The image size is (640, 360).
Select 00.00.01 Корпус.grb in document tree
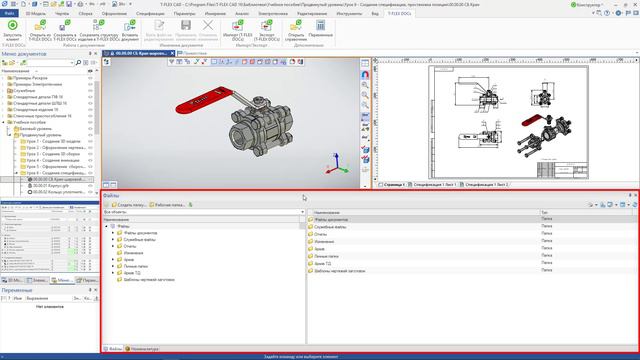(x=51, y=186)
